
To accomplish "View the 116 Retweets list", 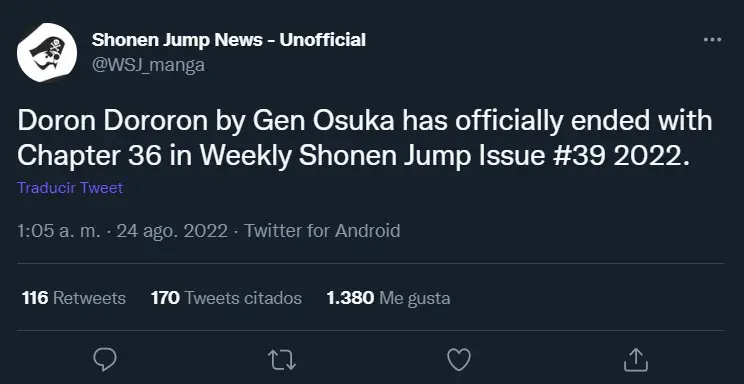I will tap(74, 298).
